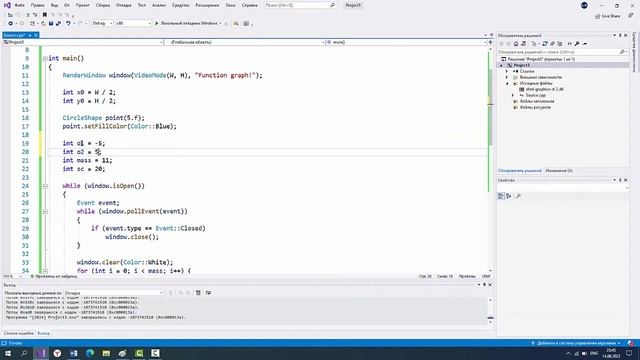Switch to Обозреватель решений bottom tab

tap(520, 171)
